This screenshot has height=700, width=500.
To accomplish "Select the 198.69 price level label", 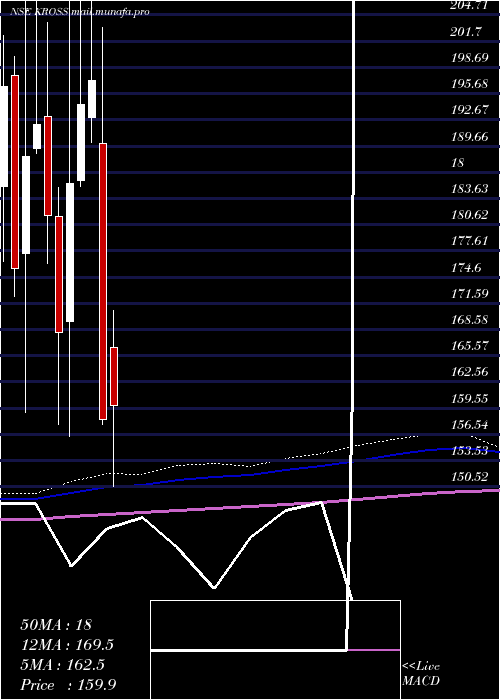I will point(470,58).
